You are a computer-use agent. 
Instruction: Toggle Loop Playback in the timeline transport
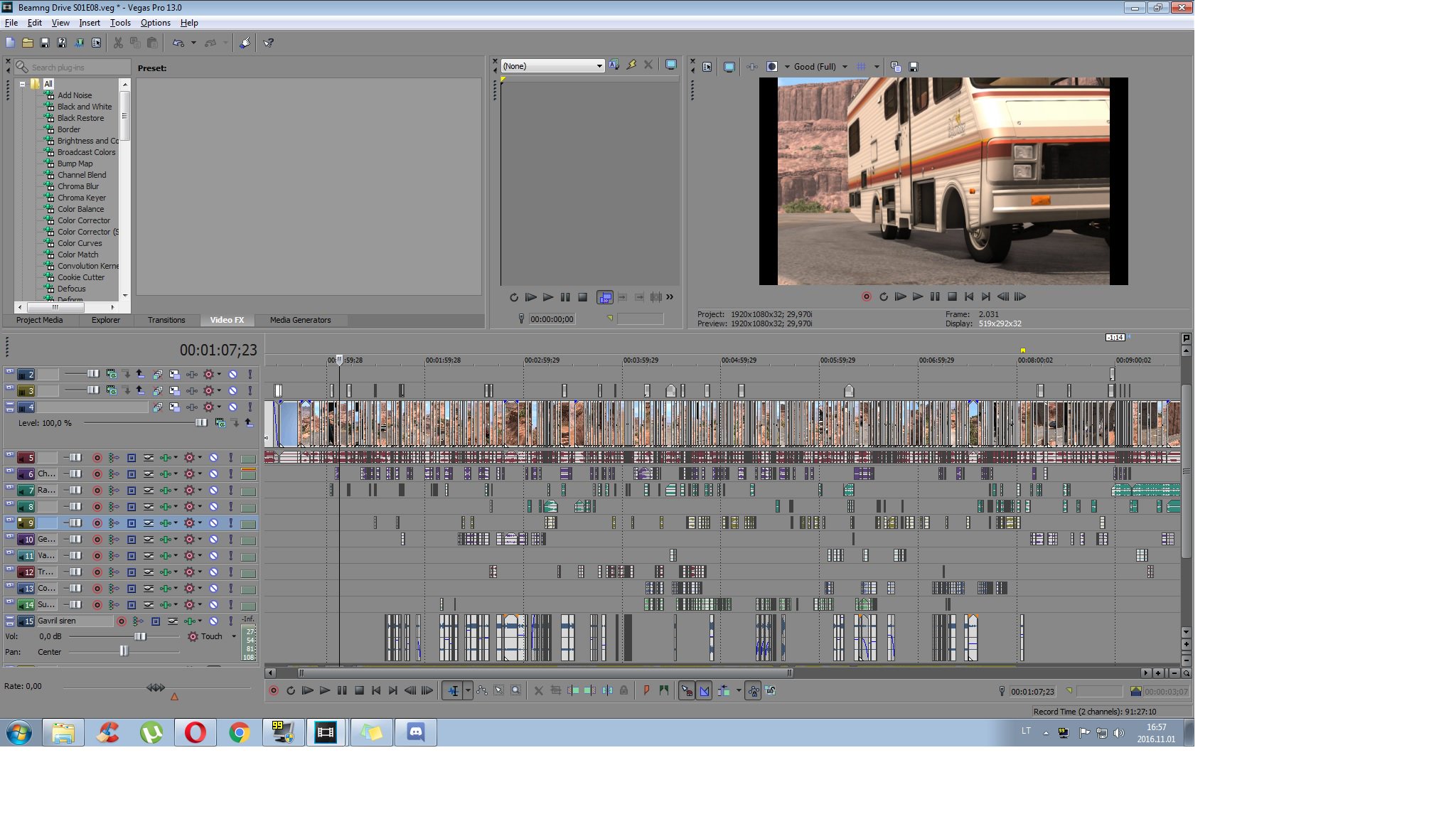[291, 690]
